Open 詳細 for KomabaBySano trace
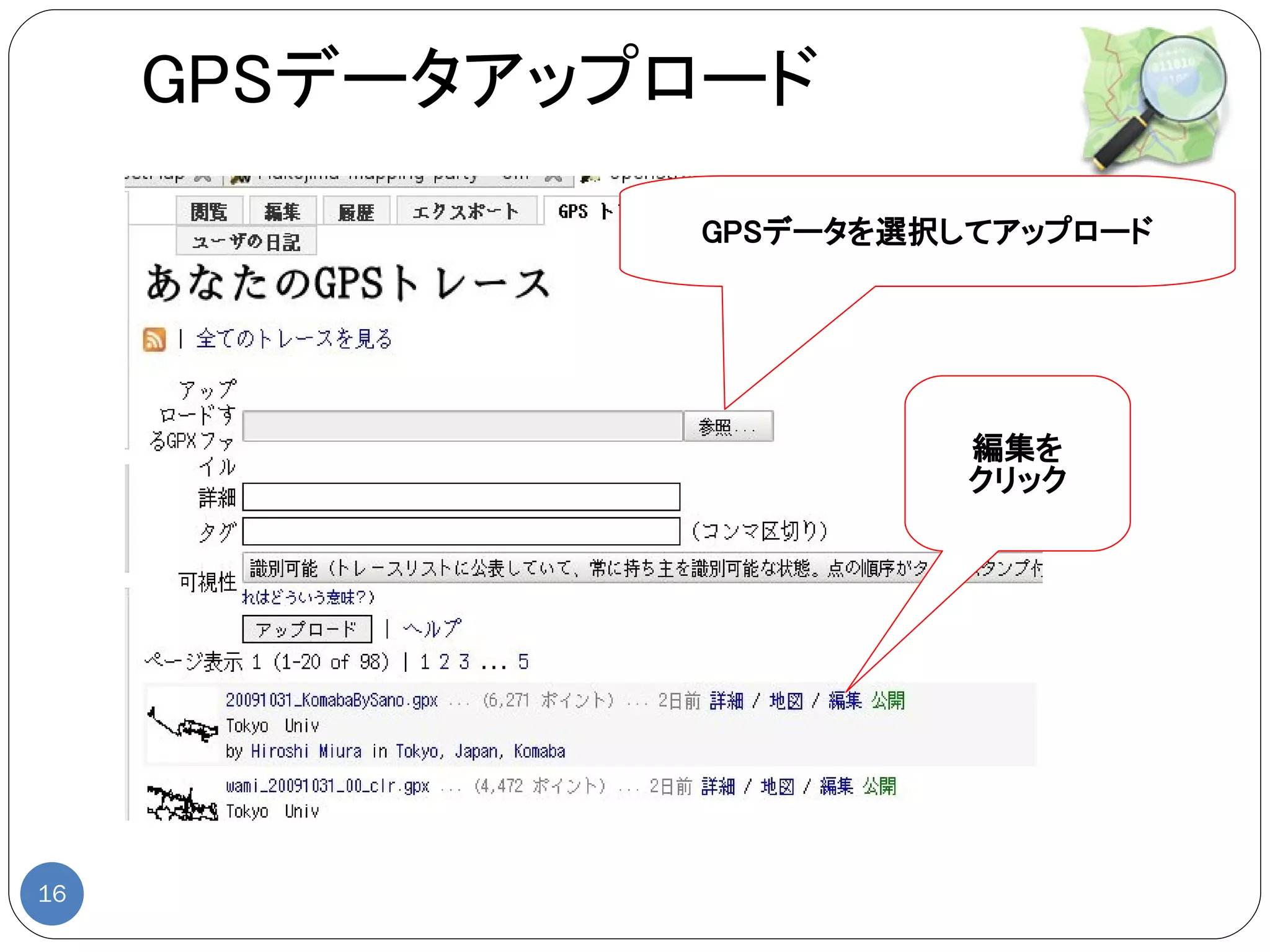 pyautogui.click(x=727, y=701)
